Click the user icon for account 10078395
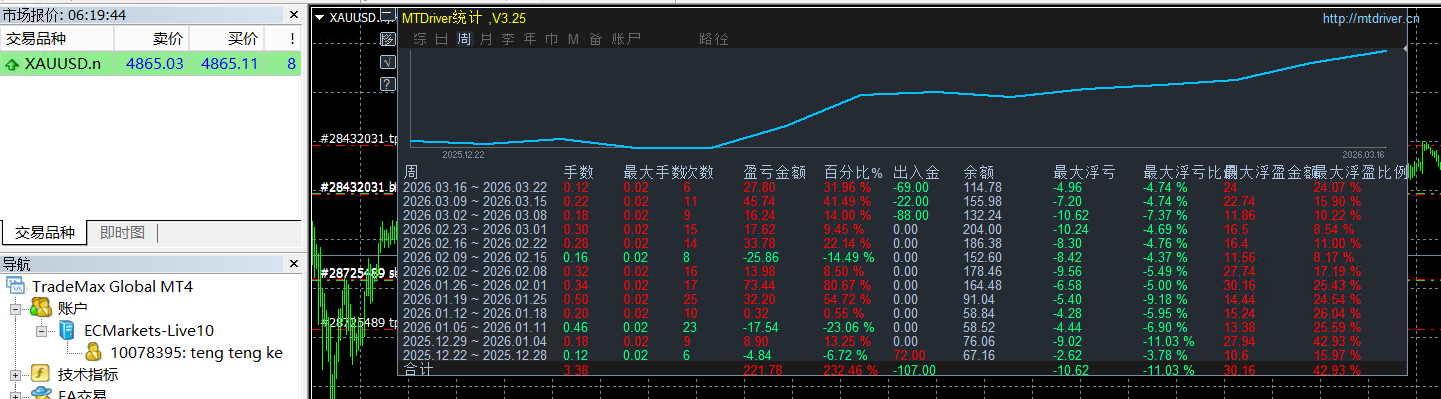Viewport: 1441px width, 399px height. [93, 352]
